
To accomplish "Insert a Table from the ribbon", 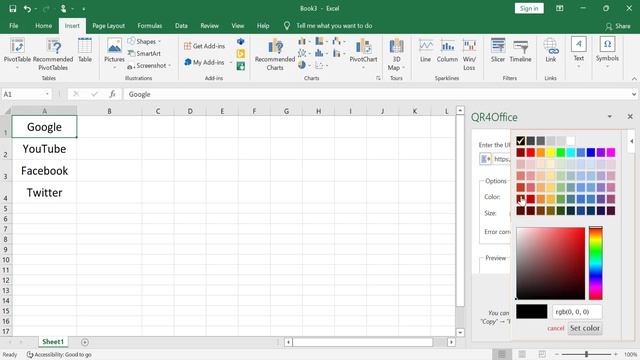I will 85,51.
